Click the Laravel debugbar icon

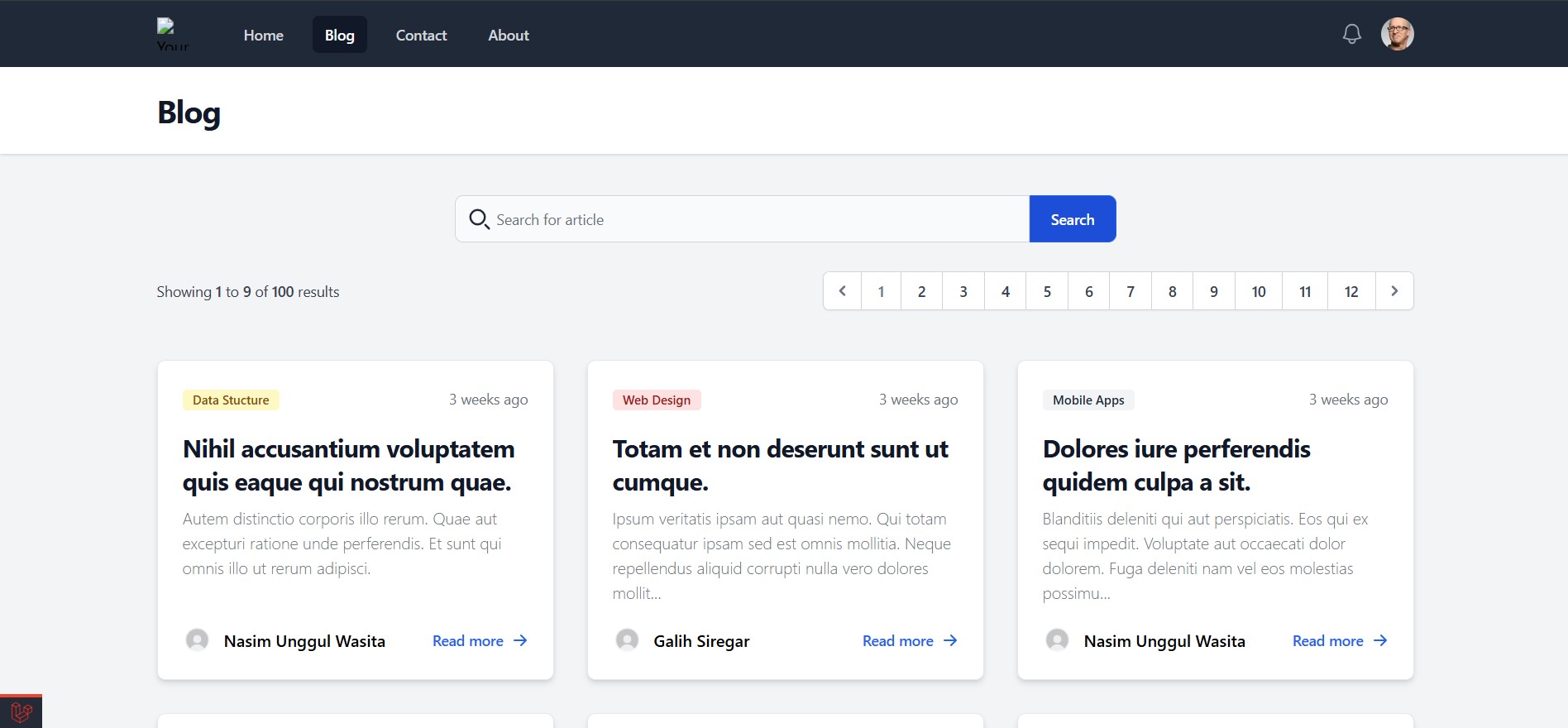pyautogui.click(x=22, y=711)
